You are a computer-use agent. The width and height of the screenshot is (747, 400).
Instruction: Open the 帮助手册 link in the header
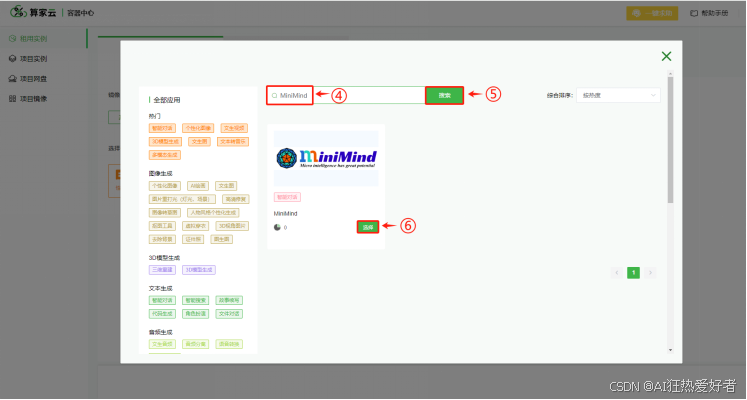tap(709, 13)
